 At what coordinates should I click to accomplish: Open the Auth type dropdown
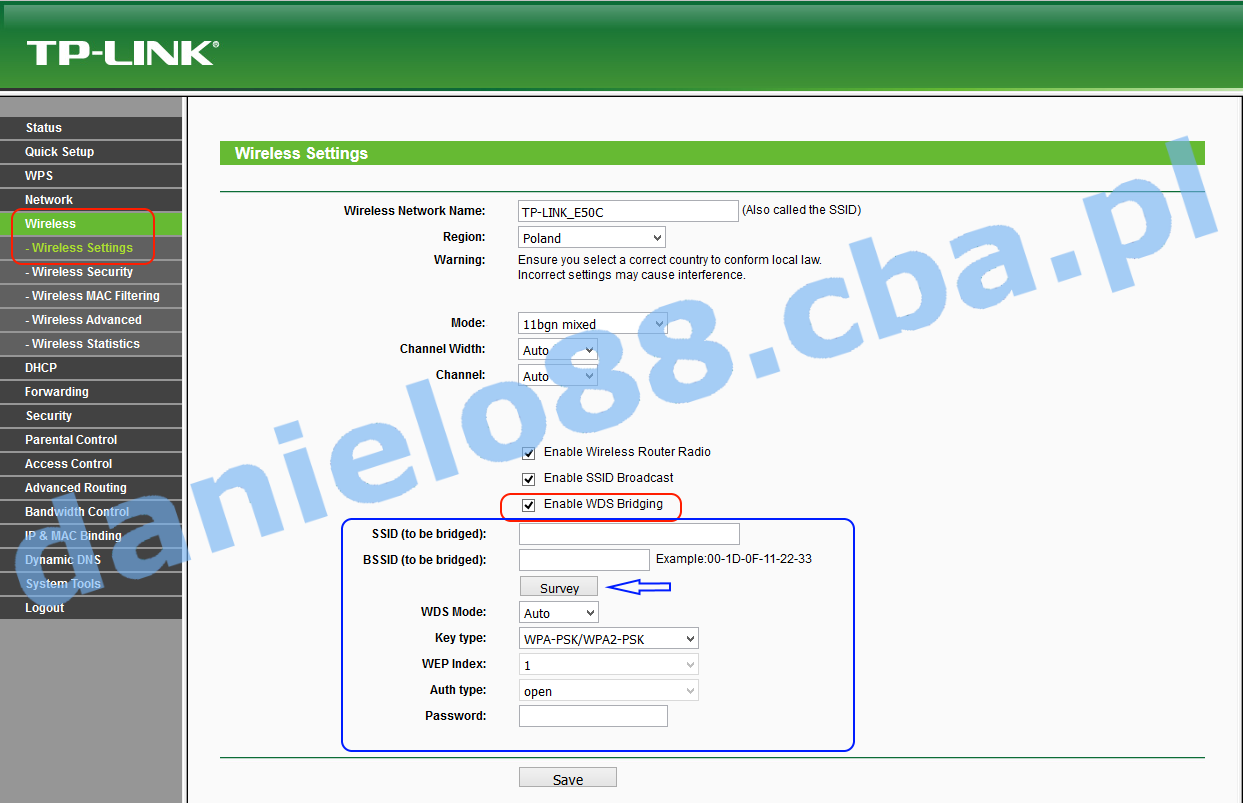coord(608,690)
